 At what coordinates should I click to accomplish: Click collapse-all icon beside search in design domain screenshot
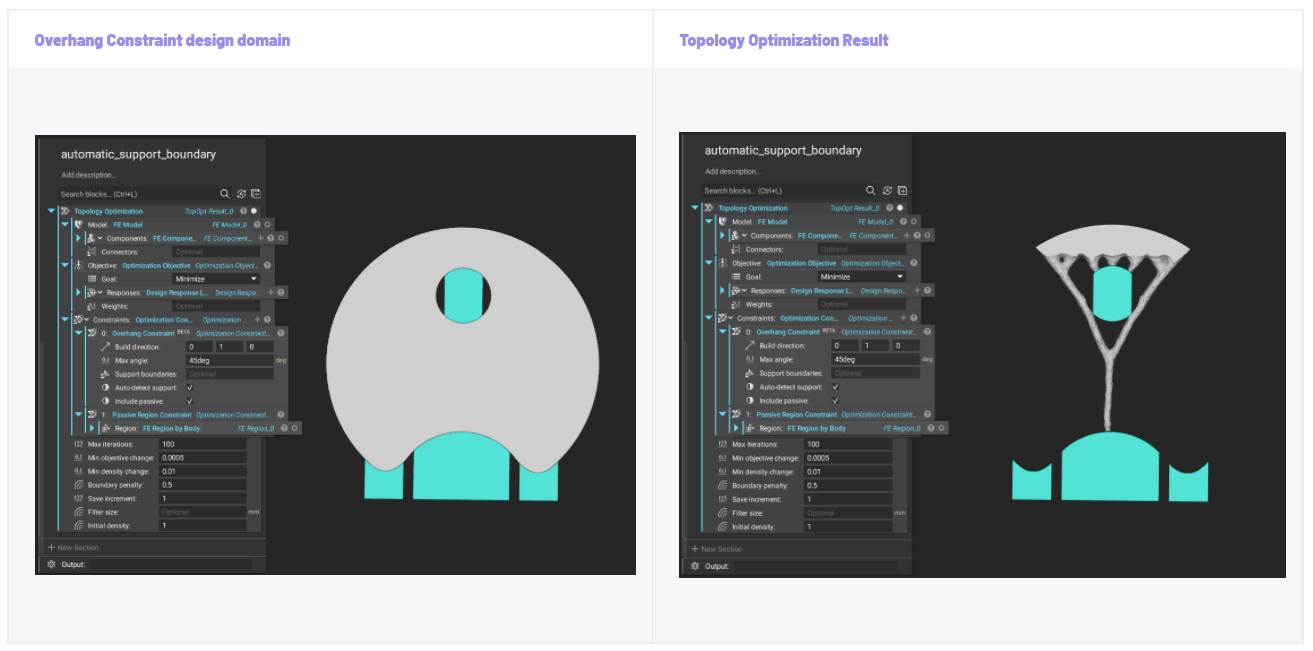coord(256,194)
